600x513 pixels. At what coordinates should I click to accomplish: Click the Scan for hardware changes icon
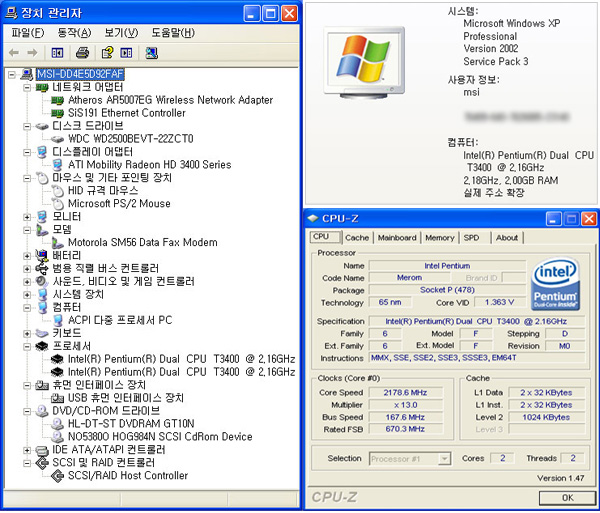pos(152,52)
